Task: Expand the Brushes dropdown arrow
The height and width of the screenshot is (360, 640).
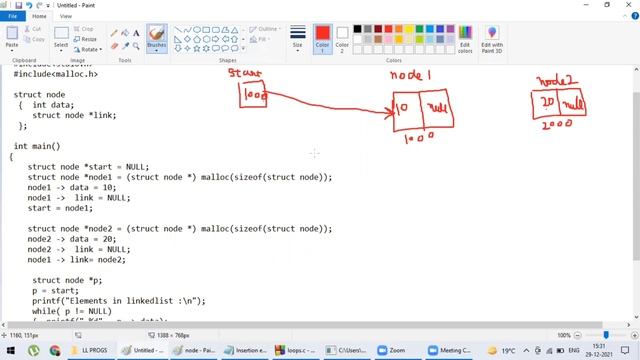Action: pyautogui.click(x=157, y=50)
